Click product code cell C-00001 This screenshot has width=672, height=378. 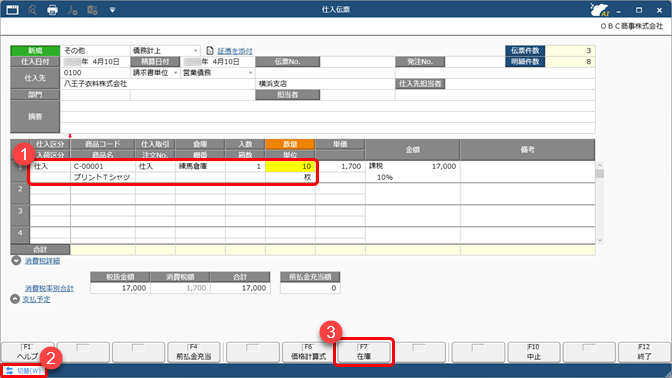103,166
